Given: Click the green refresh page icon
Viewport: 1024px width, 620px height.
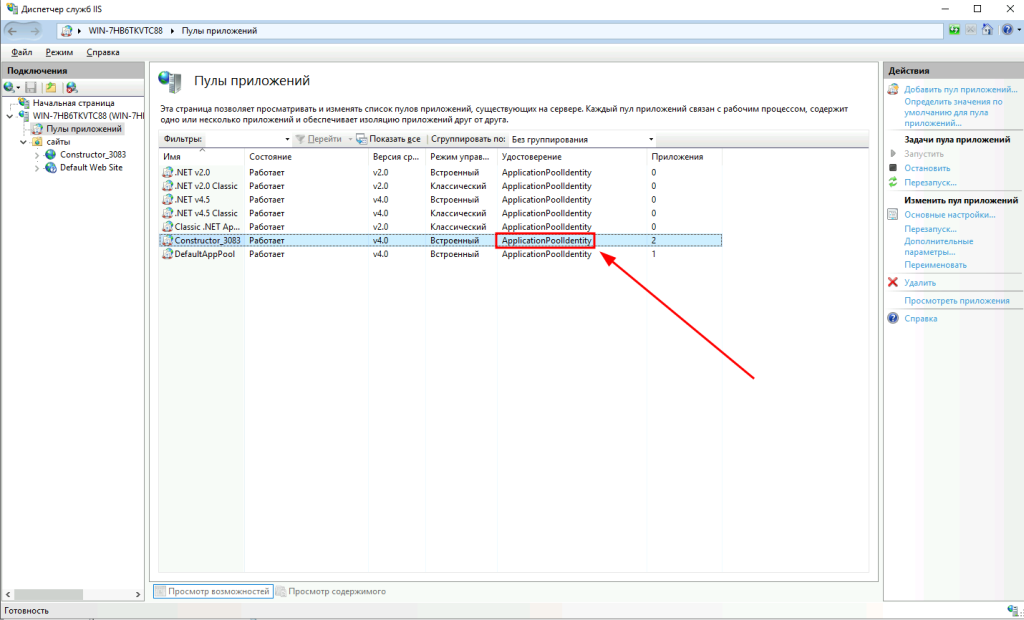Looking at the screenshot, I should click(x=955, y=30).
